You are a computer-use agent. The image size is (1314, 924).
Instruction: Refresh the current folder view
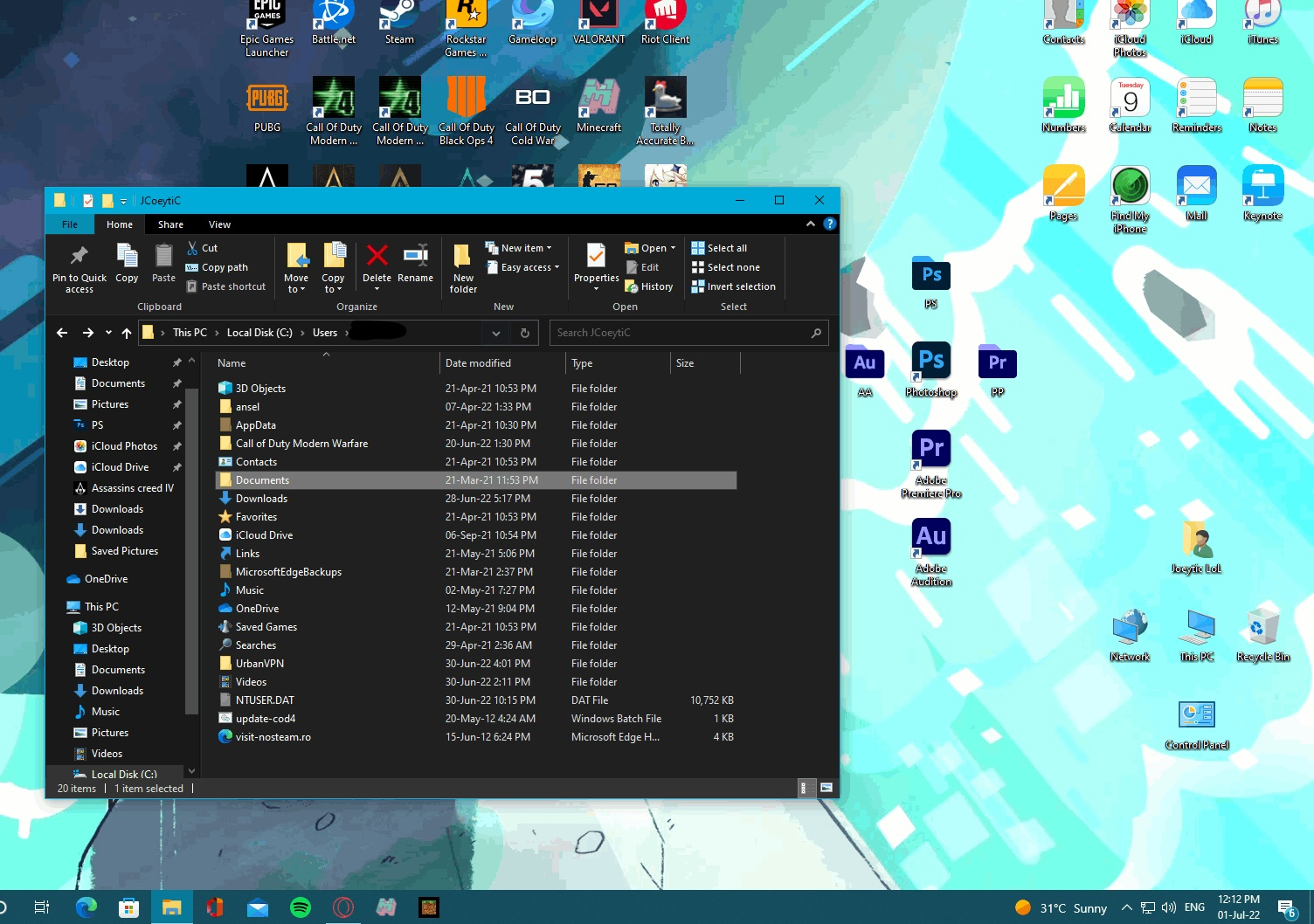point(524,333)
